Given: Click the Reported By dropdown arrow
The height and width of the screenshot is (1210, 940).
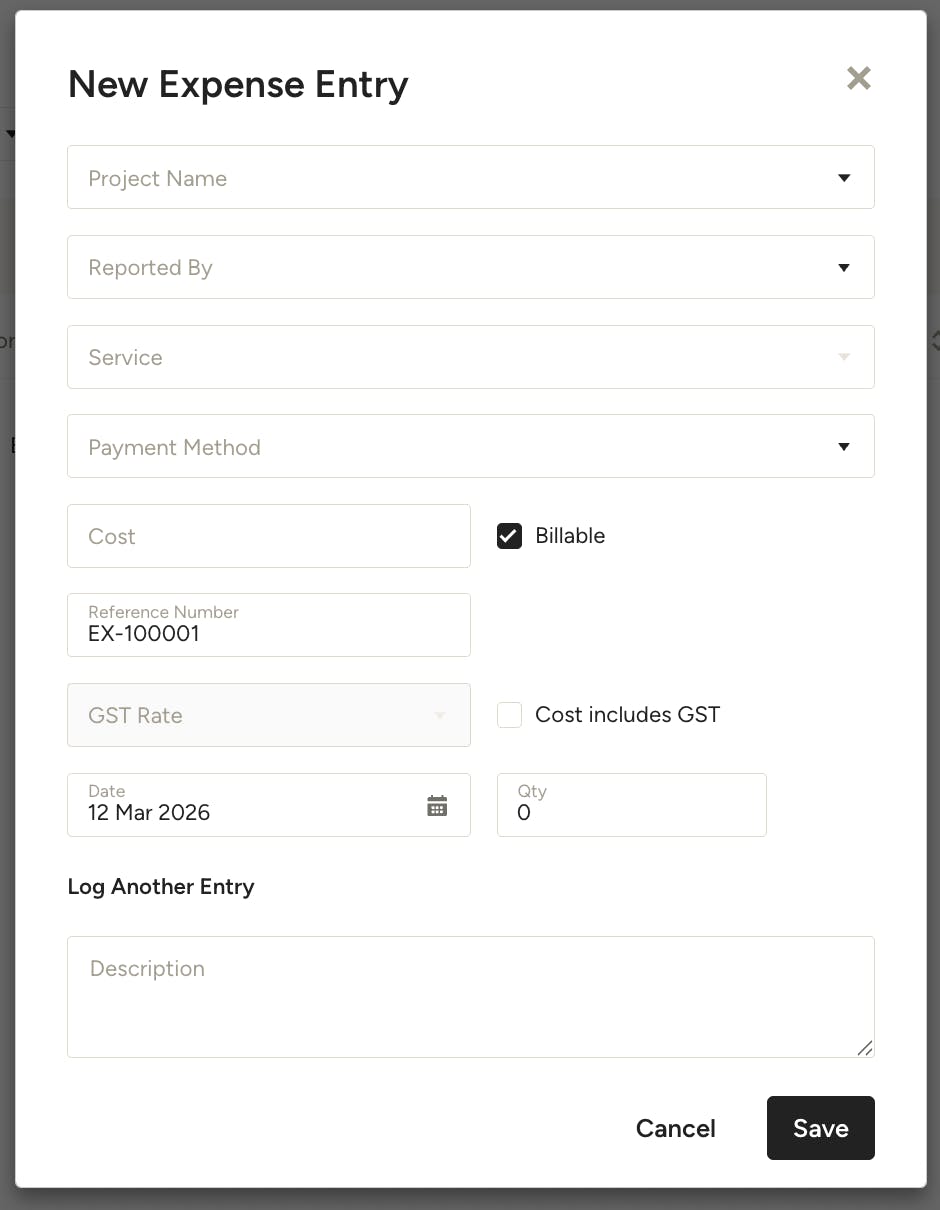Looking at the screenshot, I should [844, 268].
